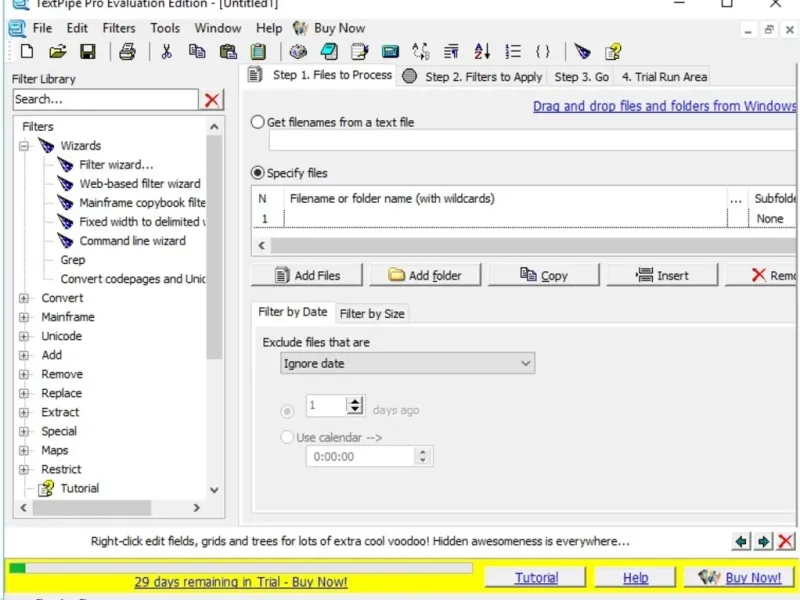The width and height of the screenshot is (800, 600).
Task: Click the Print toolbar icon
Action: [x=127, y=52]
